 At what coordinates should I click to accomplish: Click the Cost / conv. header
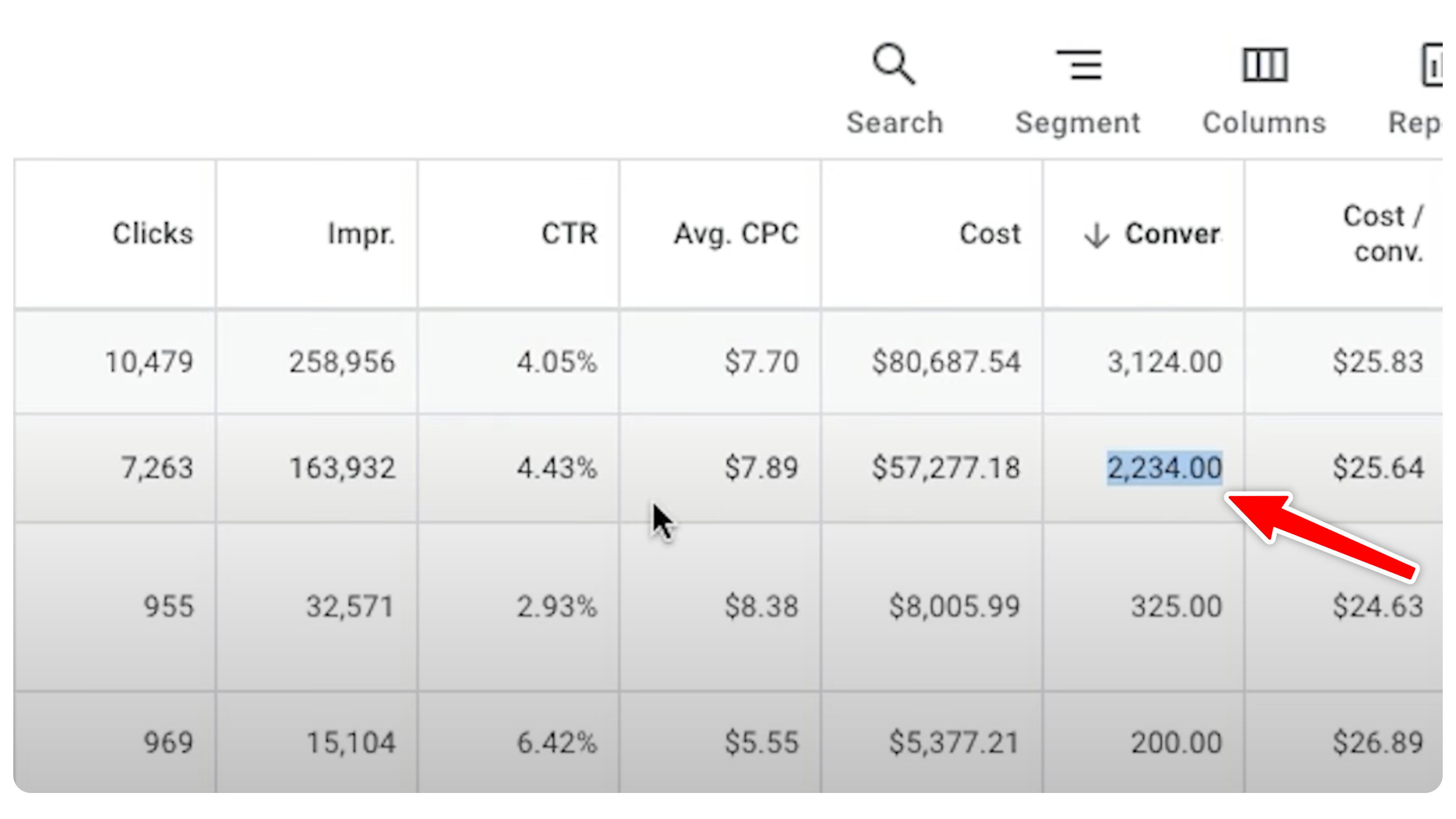pos(1383,233)
